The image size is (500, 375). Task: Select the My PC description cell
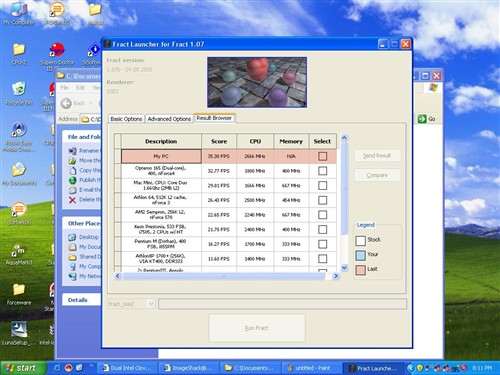[x=161, y=156]
